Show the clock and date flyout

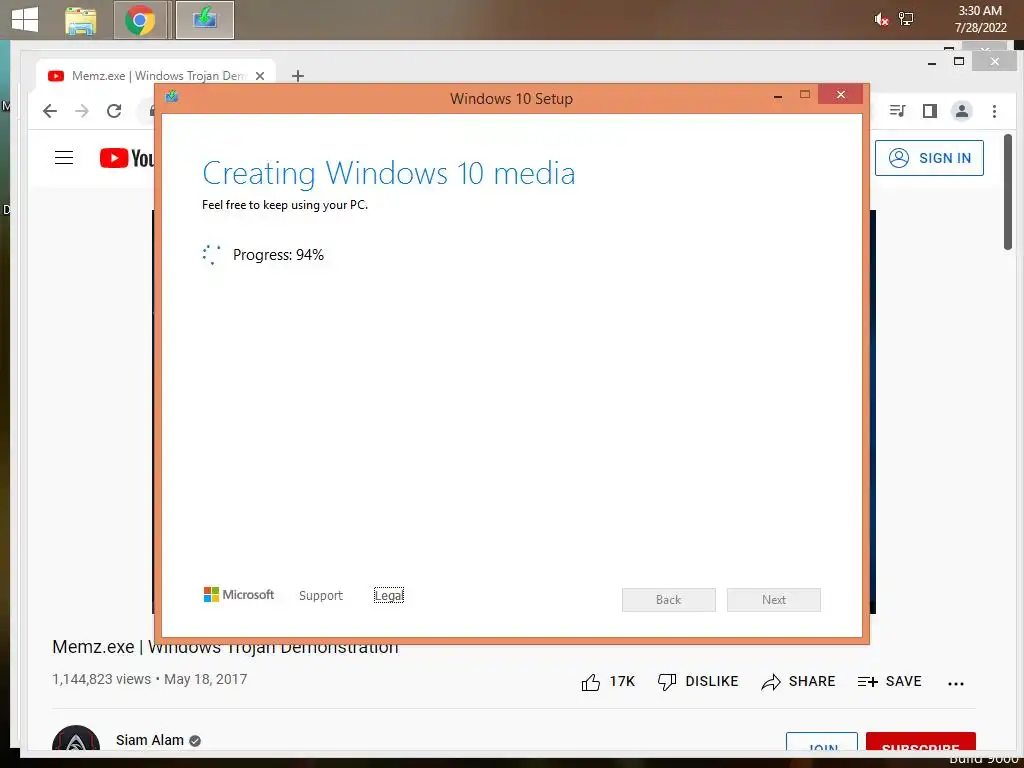click(x=980, y=19)
